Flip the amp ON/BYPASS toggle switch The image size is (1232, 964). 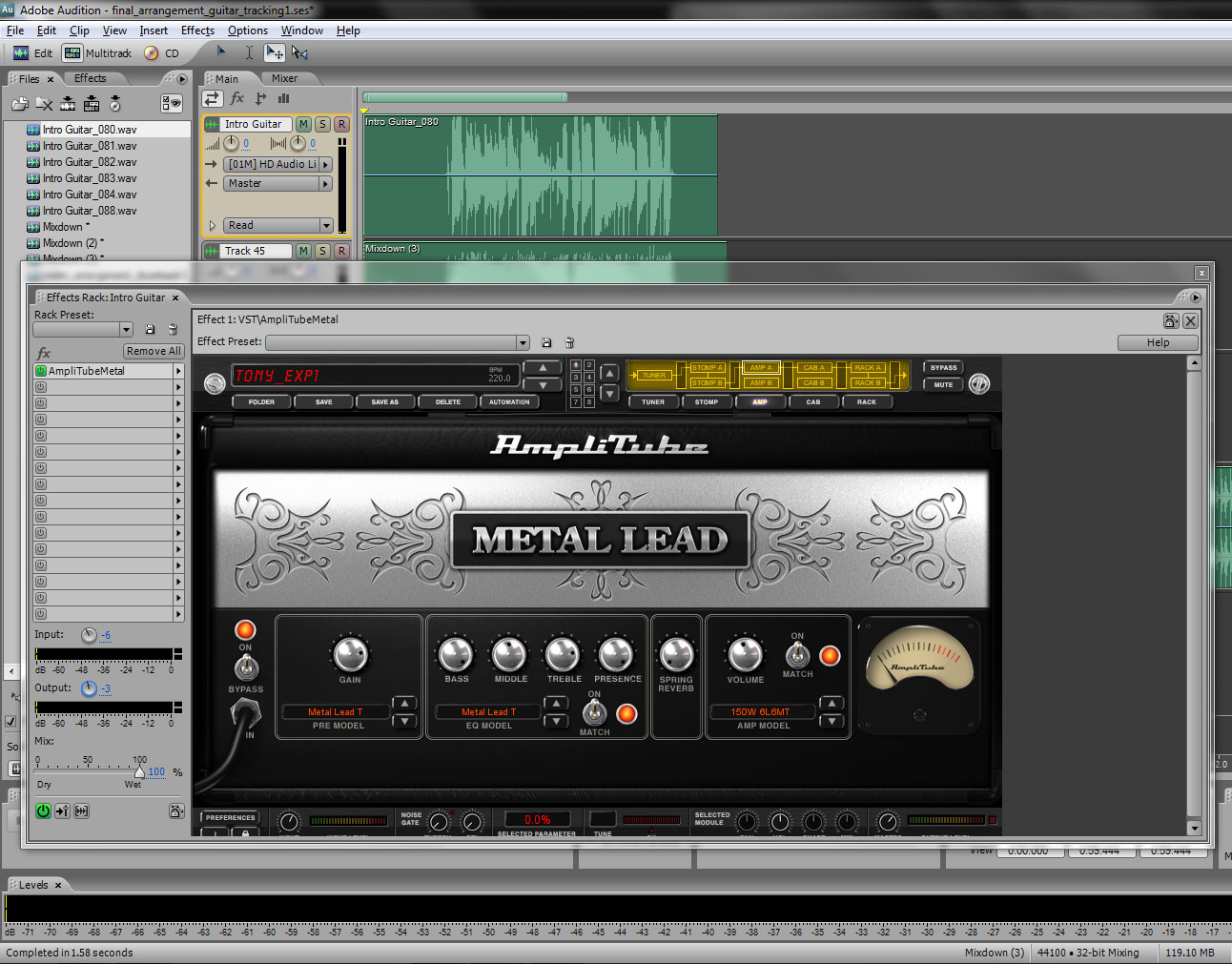pyautogui.click(x=246, y=667)
